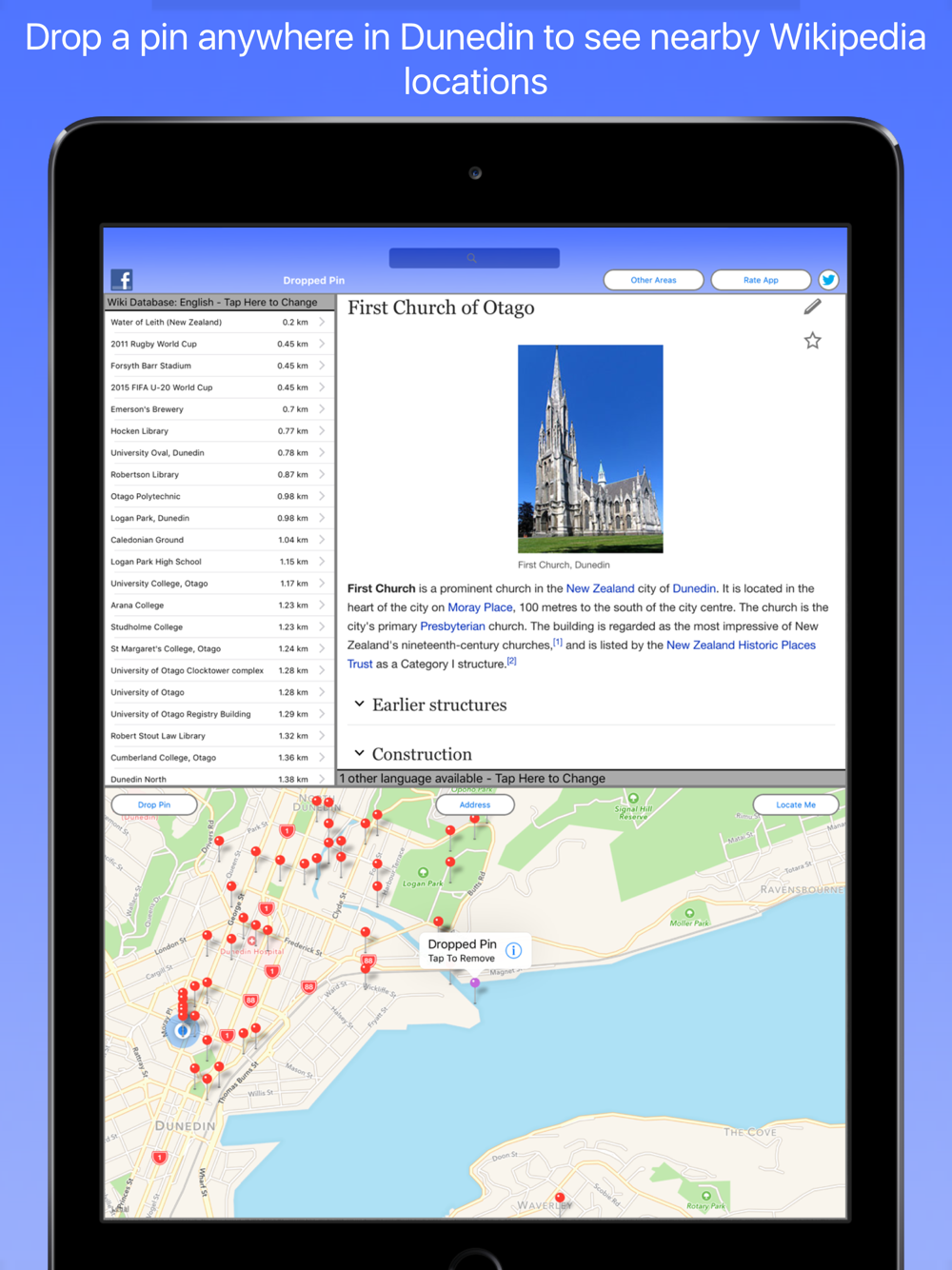Open 'St Margaret's College, Otago' entry

pos(219,649)
